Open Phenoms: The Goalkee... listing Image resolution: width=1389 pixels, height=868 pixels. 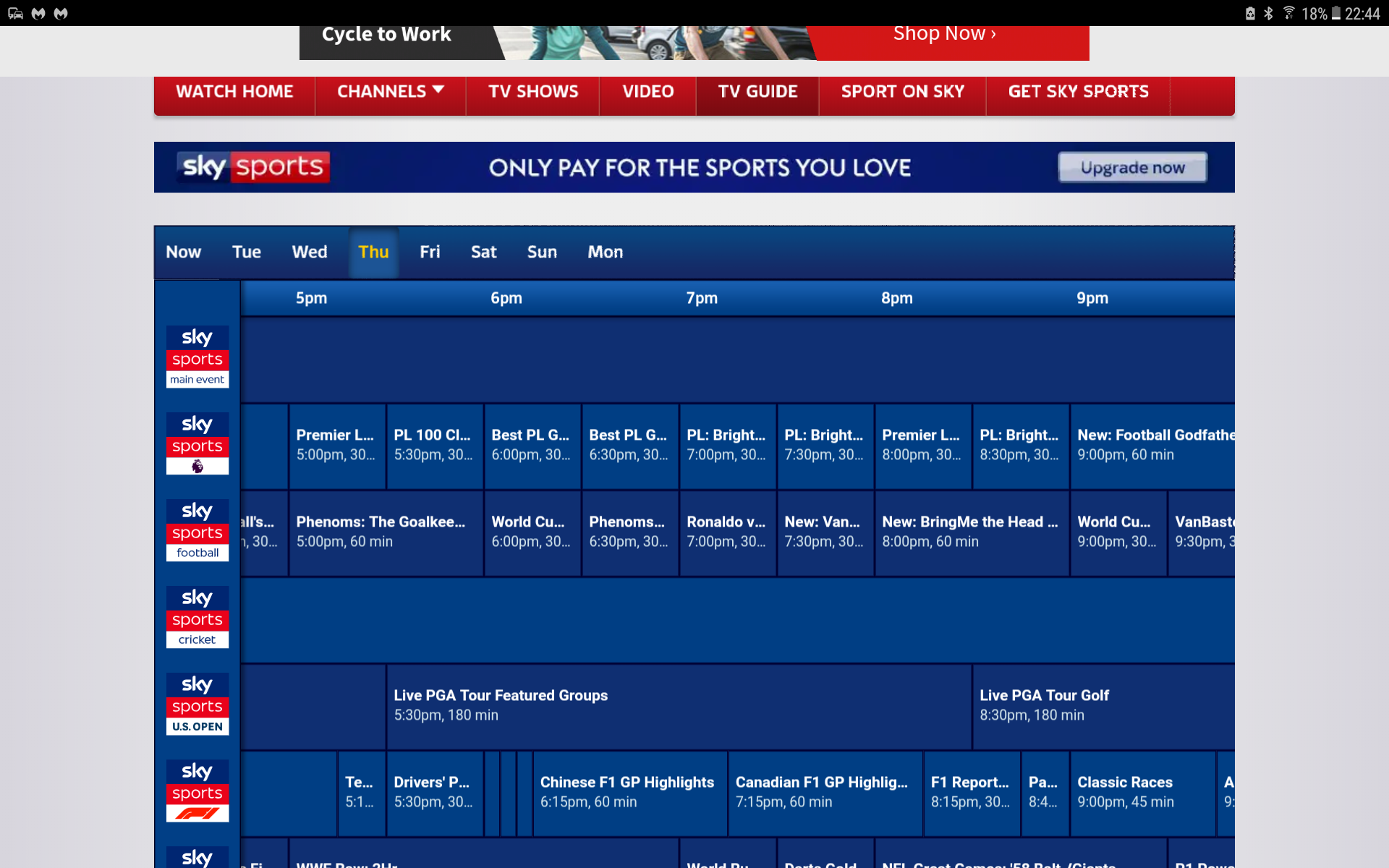(386, 532)
